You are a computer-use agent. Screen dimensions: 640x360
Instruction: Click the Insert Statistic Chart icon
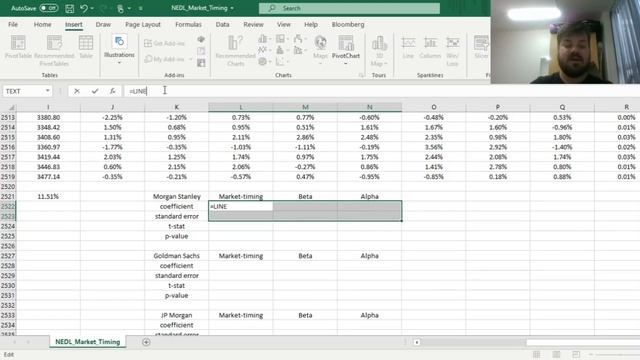[280, 50]
